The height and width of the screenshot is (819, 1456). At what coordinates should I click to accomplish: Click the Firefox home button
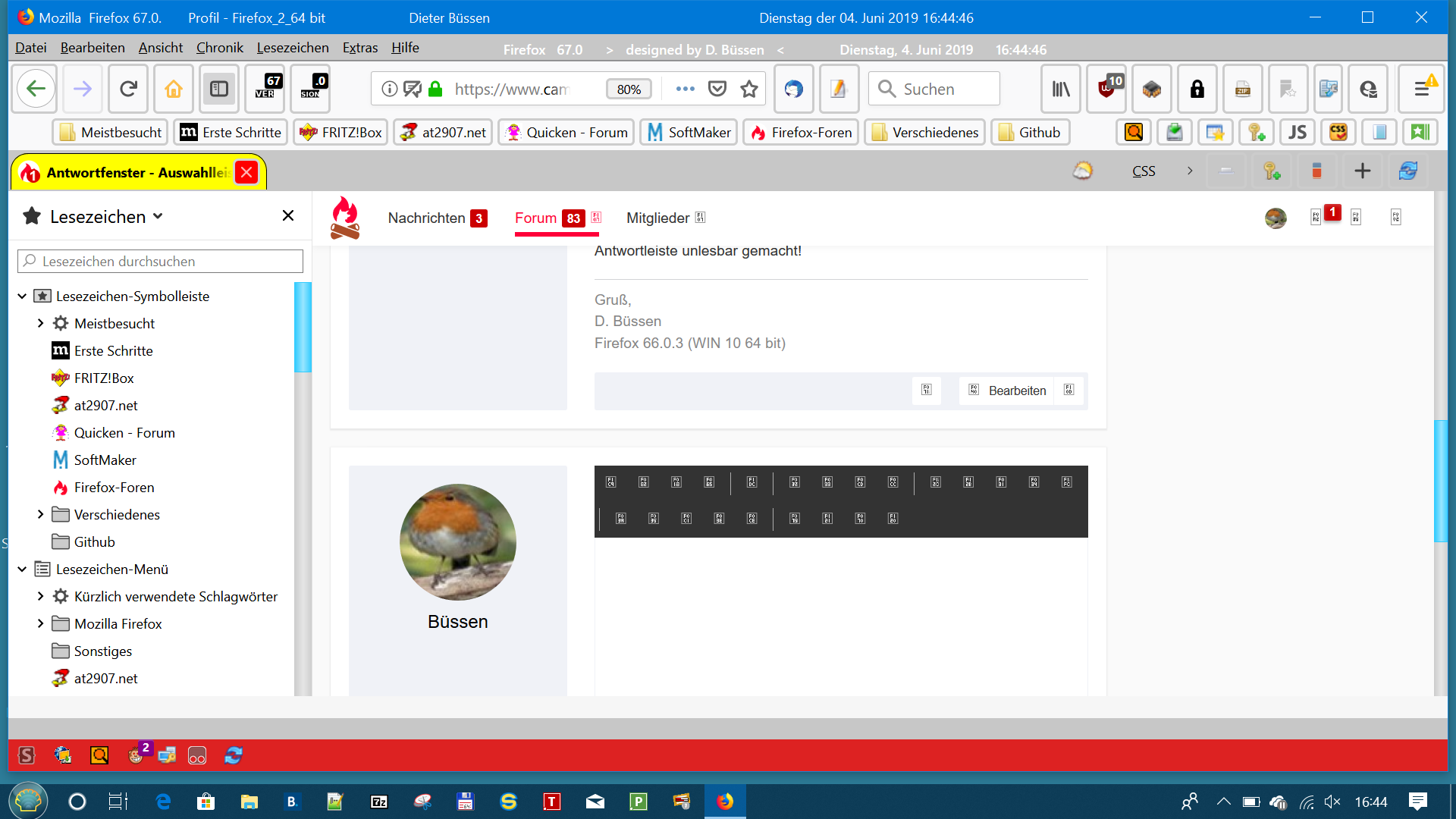coord(174,89)
